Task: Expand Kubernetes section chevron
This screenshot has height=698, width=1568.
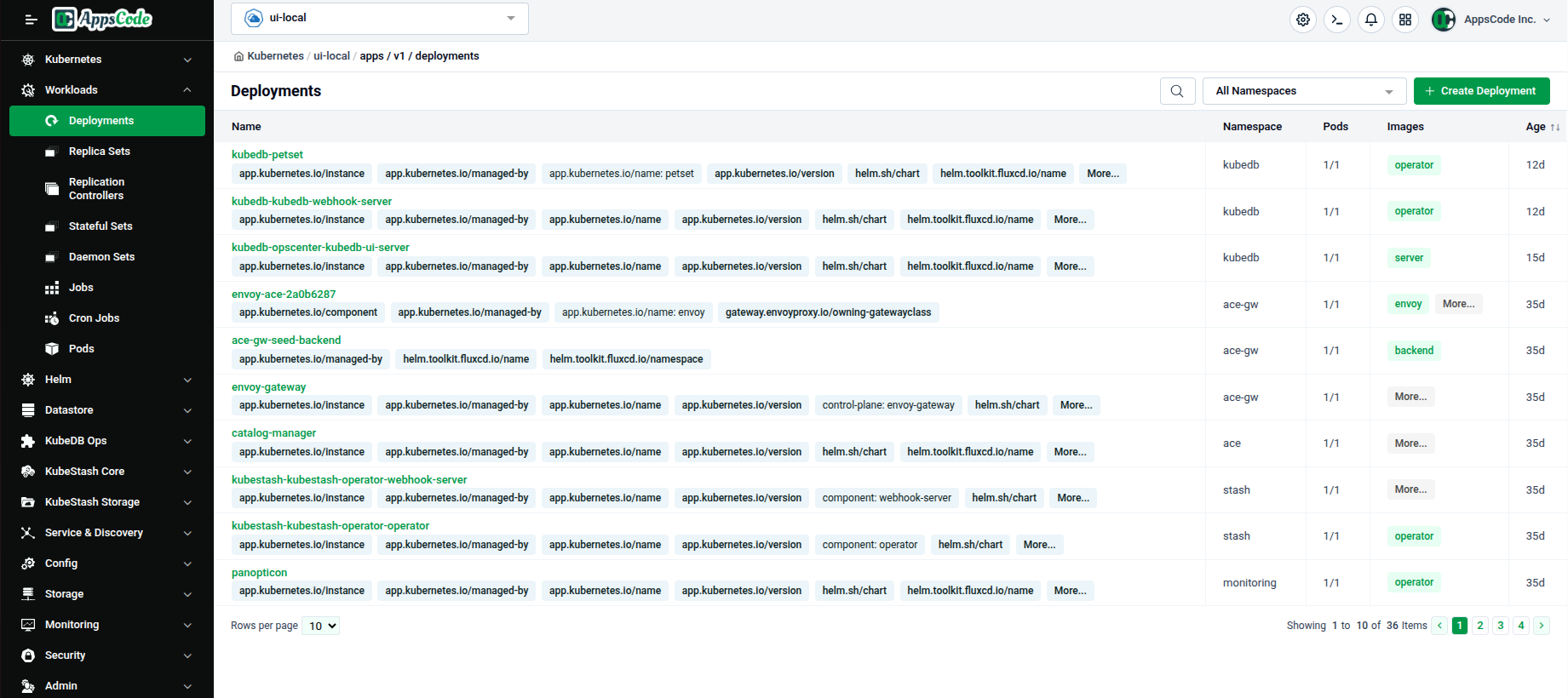Action: point(187,60)
